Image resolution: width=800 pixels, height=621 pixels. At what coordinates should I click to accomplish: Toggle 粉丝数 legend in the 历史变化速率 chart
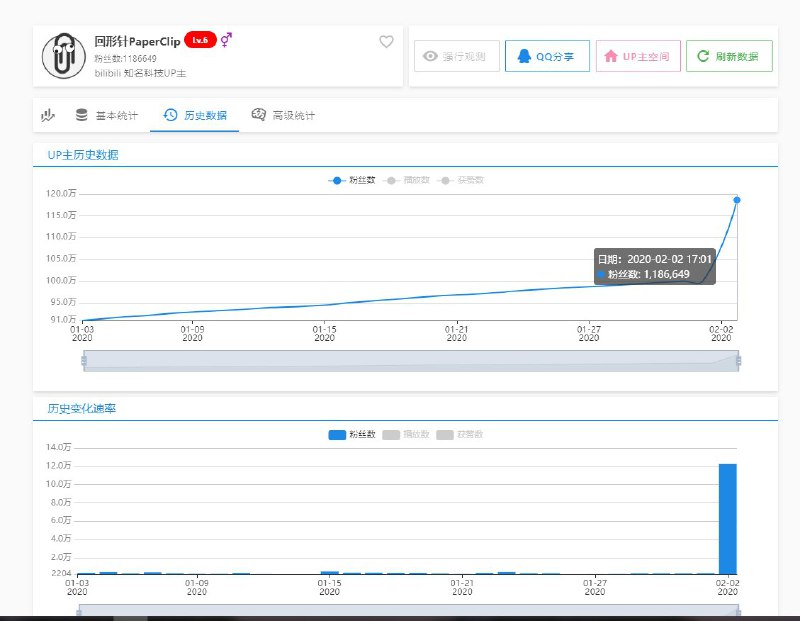351,434
